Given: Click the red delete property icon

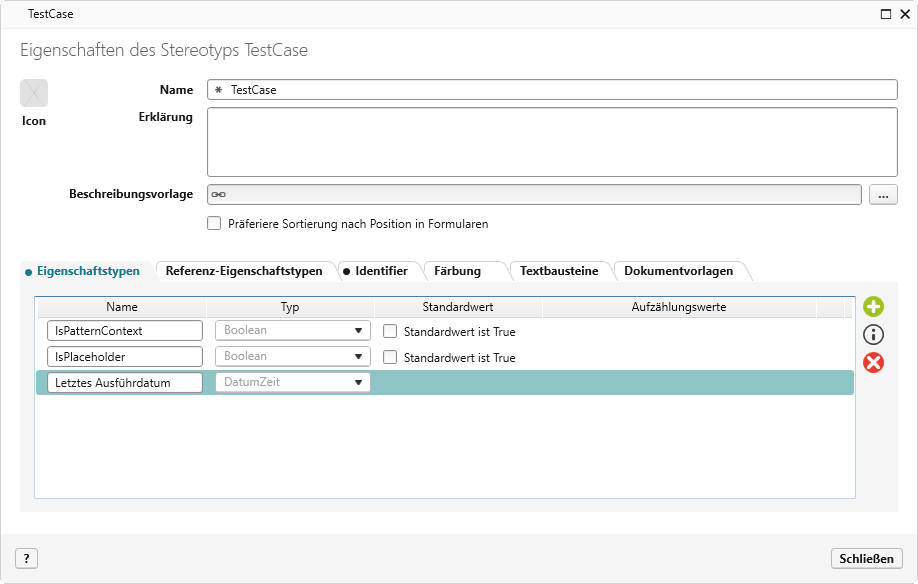Looking at the screenshot, I should 873,362.
